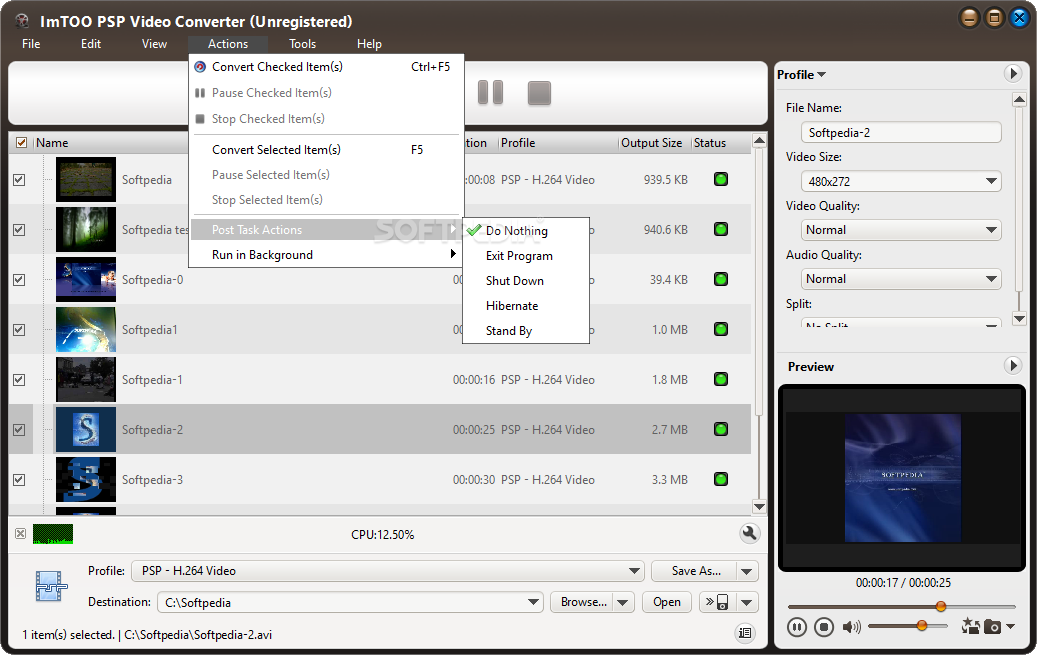Click the preview seek slider handle
The image size is (1037, 655).
tap(940, 606)
